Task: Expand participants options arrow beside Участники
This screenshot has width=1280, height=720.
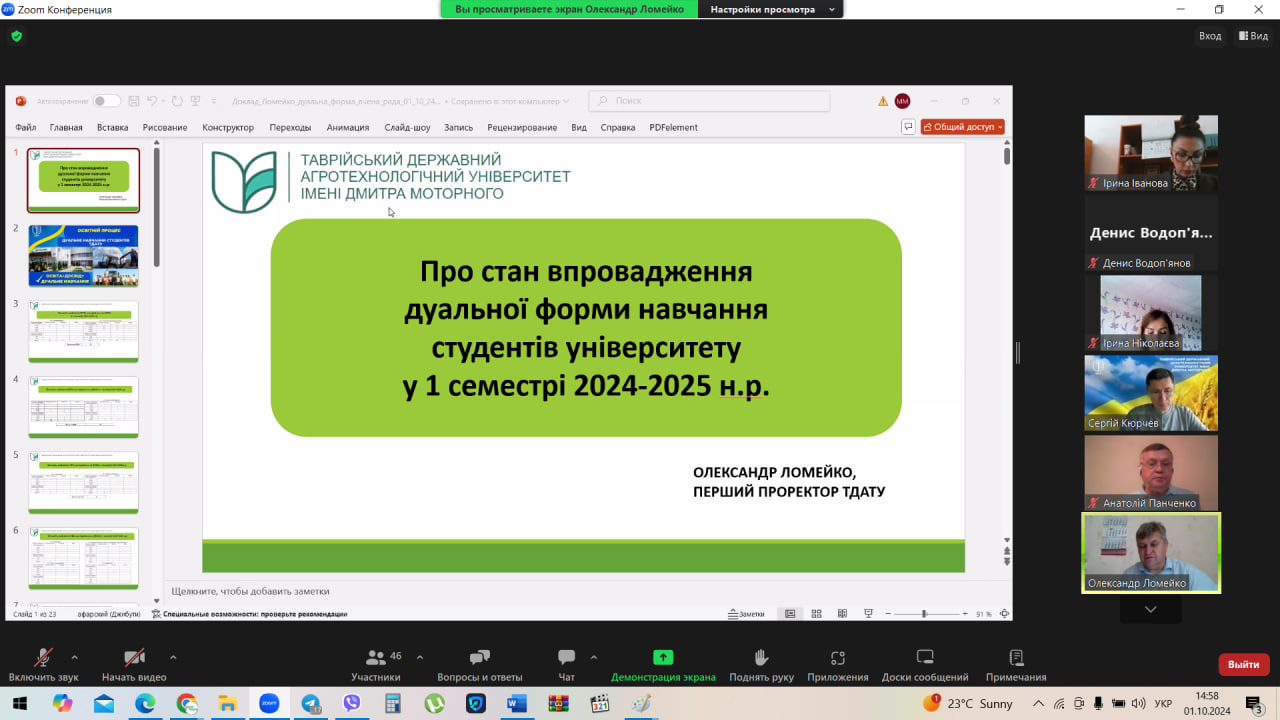Action: [x=419, y=657]
